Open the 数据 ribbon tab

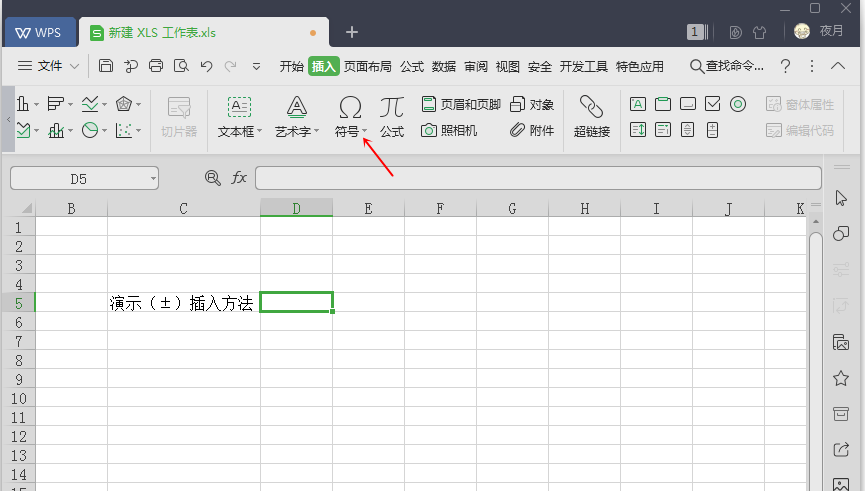pyautogui.click(x=444, y=67)
